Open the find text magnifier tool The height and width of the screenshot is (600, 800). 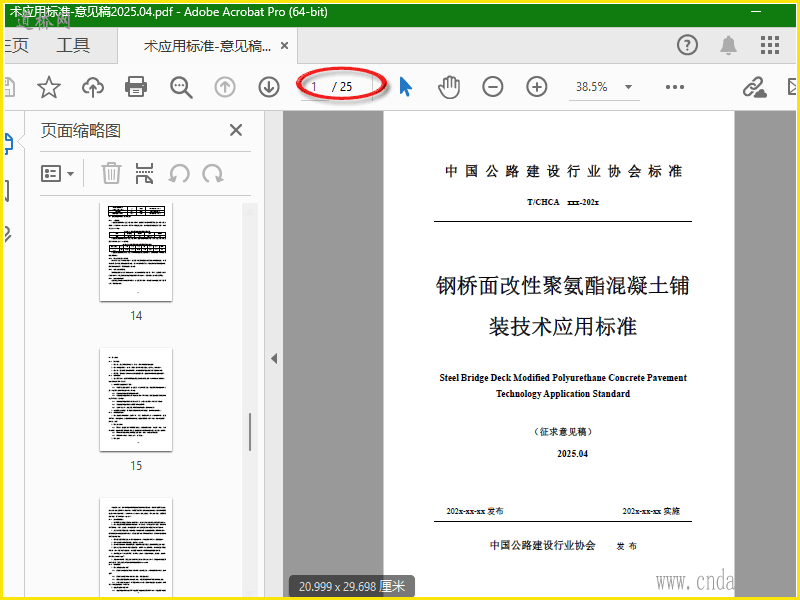pos(181,87)
